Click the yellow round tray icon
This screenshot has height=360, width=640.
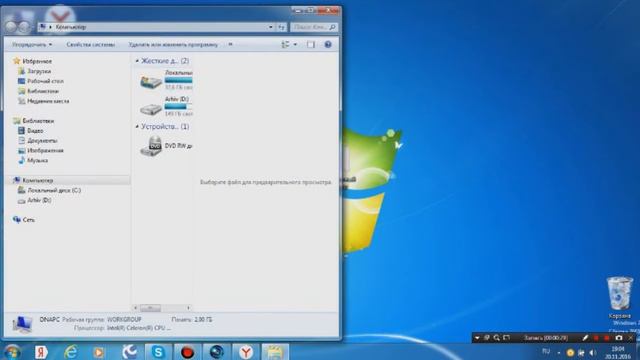(570, 353)
